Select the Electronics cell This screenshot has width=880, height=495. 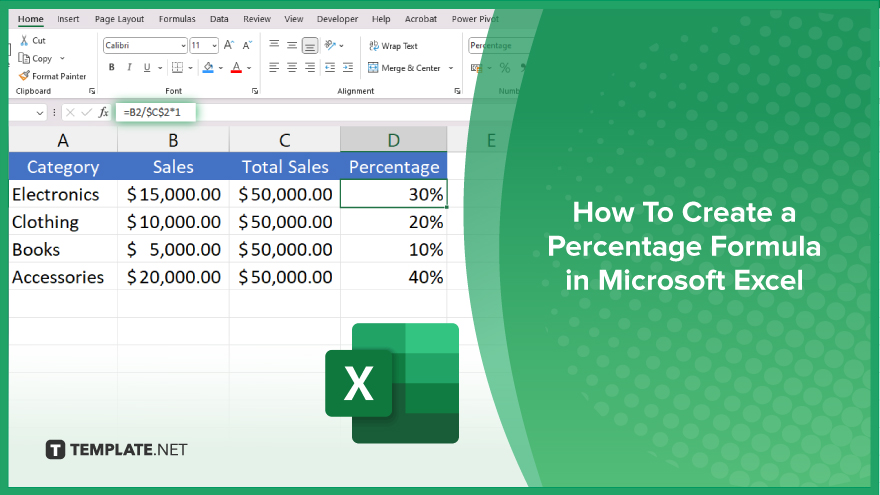pos(63,194)
